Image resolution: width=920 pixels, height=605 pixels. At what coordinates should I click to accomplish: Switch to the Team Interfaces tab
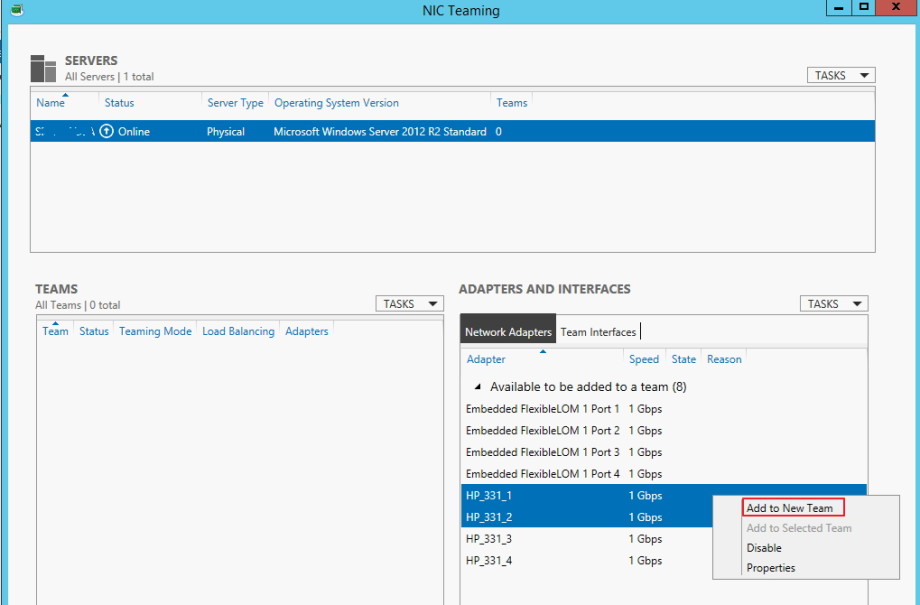[600, 331]
